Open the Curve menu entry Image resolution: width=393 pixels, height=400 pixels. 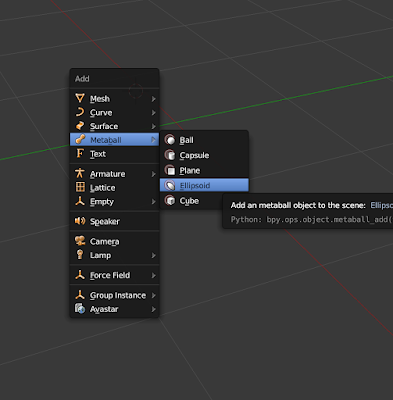point(114,112)
